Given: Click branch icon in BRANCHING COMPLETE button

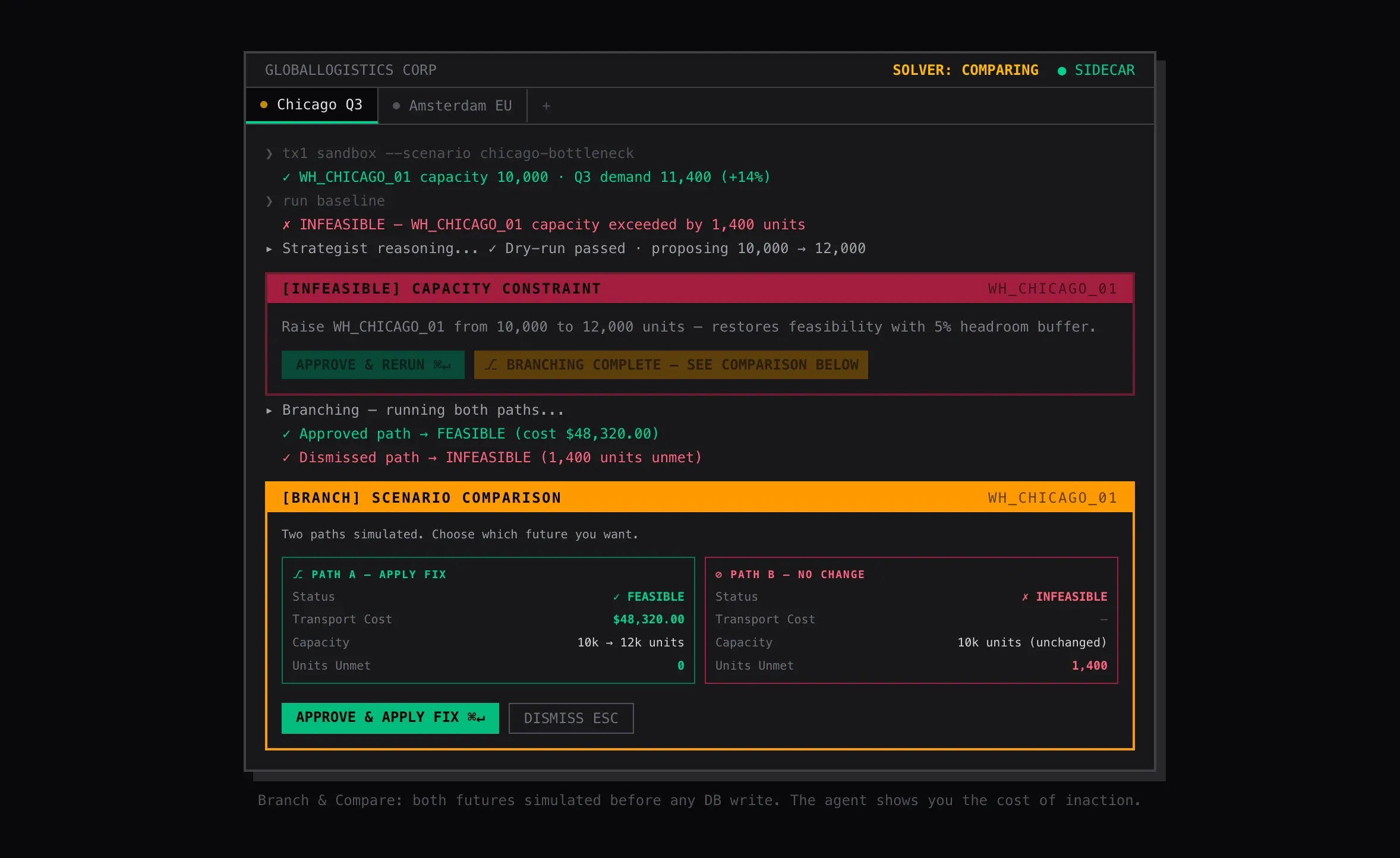Looking at the screenshot, I should pyautogui.click(x=491, y=365).
